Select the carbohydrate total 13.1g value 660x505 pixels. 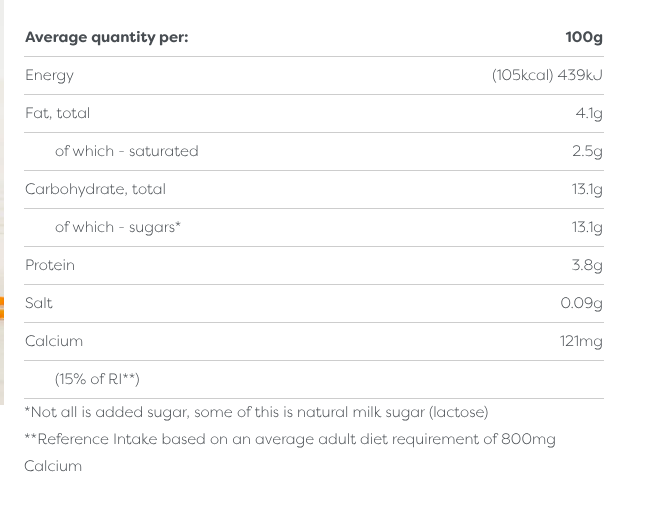click(x=587, y=190)
